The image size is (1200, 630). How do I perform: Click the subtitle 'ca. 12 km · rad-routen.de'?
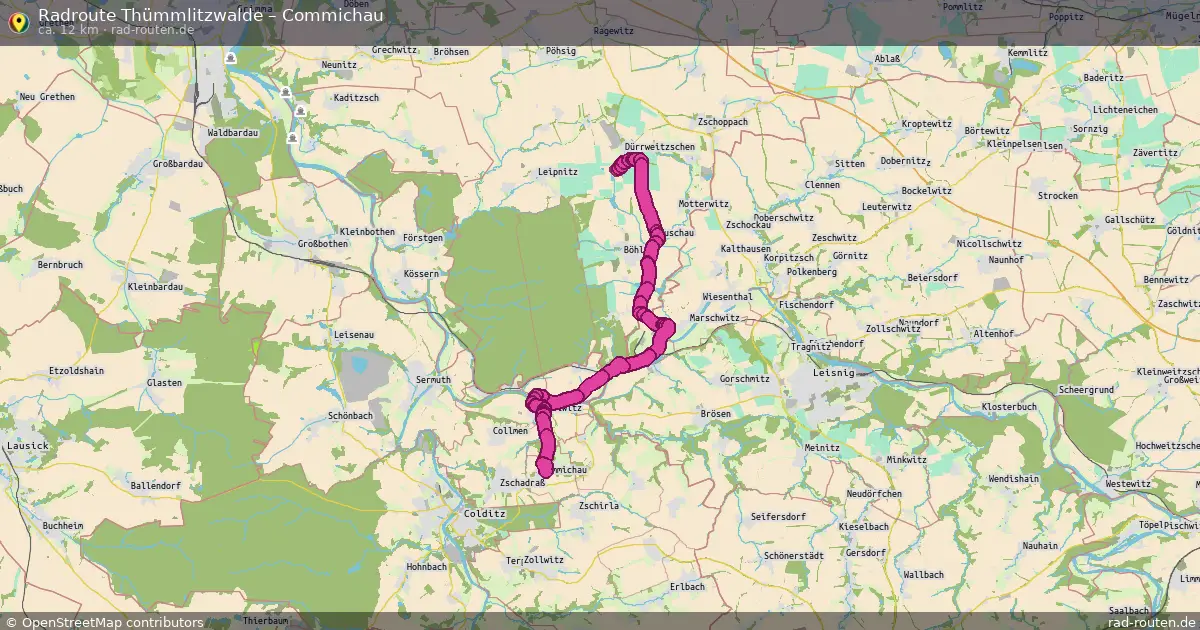(116, 30)
